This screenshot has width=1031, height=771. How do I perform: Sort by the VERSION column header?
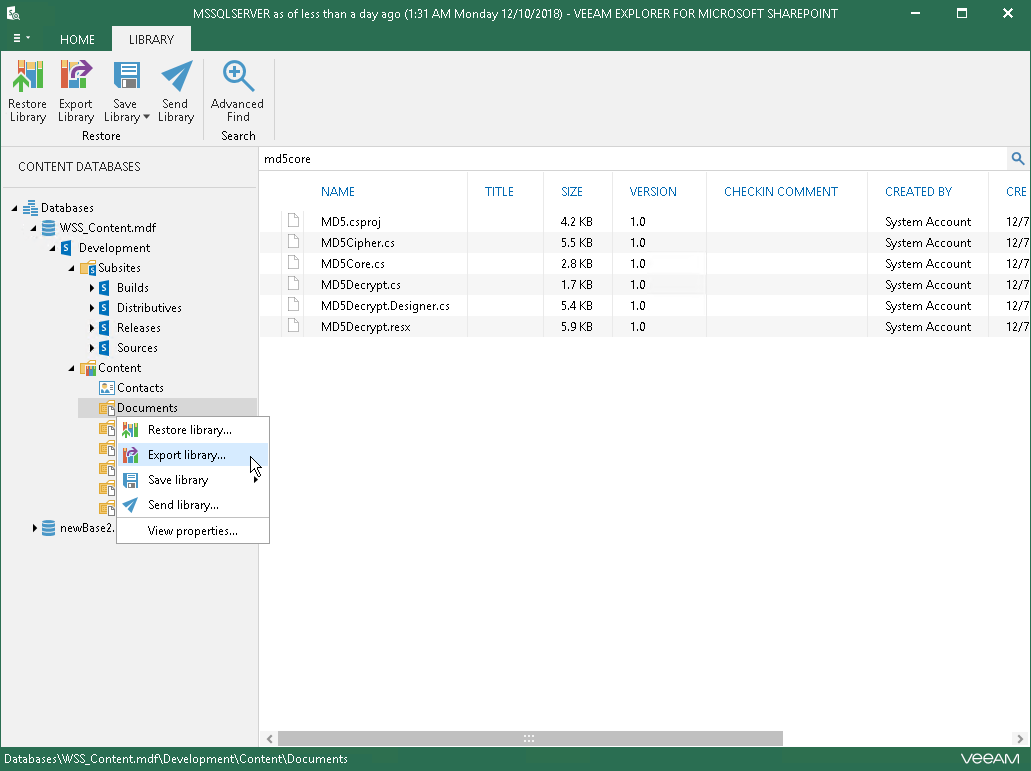653,191
